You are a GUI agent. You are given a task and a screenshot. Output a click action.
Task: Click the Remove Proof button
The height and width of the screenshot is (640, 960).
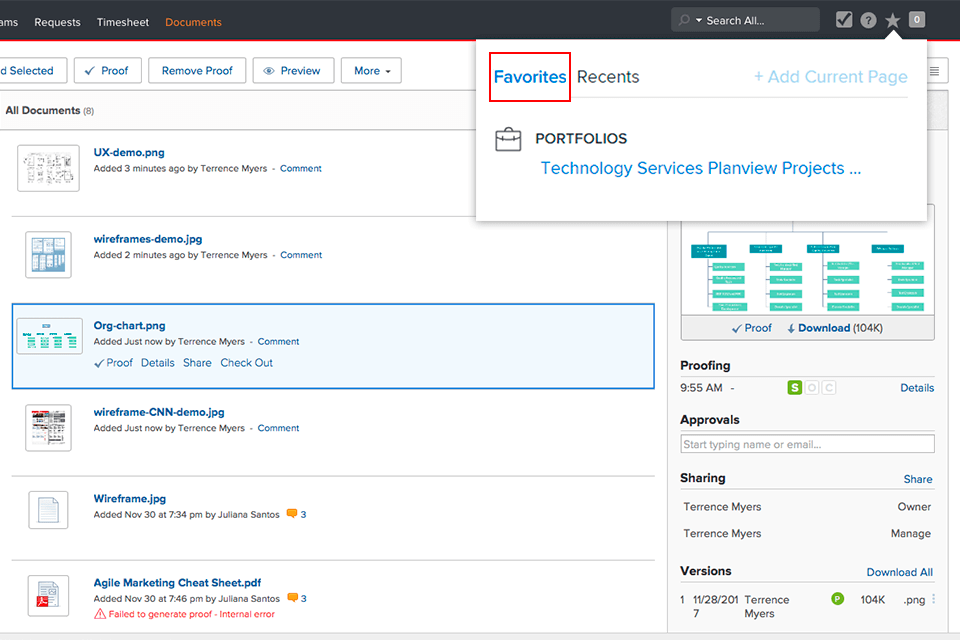[197, 70]
